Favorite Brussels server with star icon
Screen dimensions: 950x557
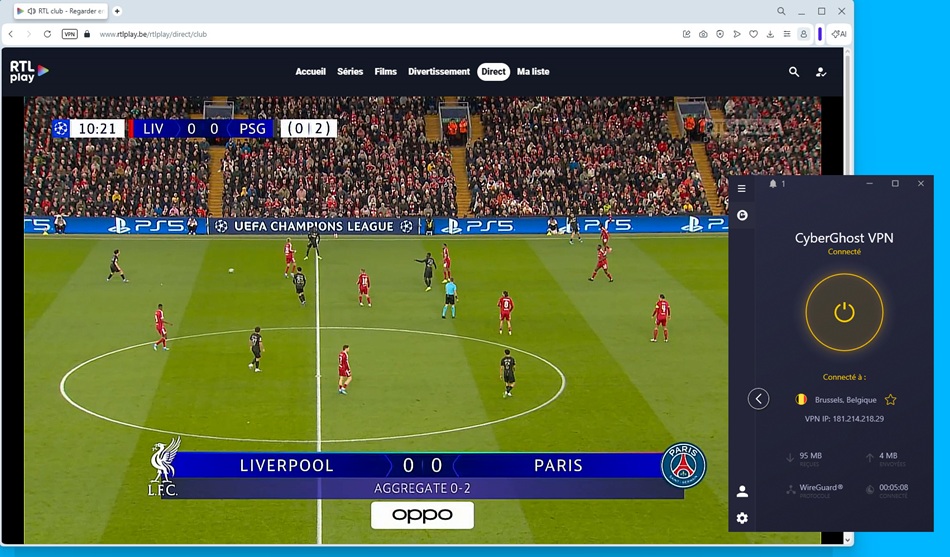890,399
